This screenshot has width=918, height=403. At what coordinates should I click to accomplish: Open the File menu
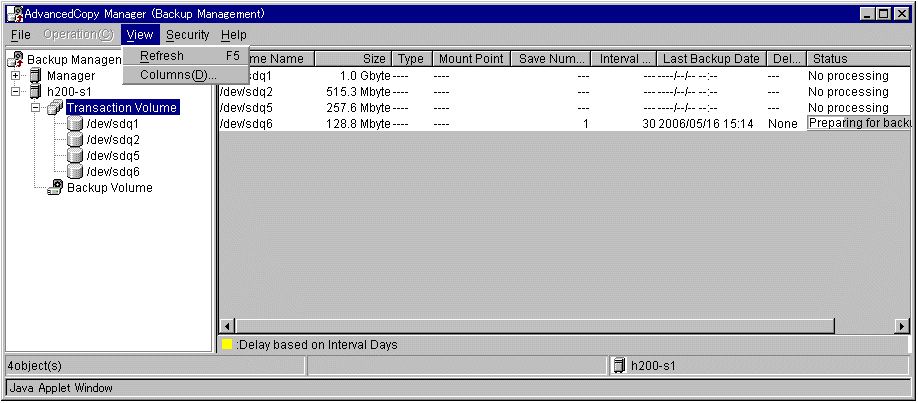click(x=20, y=35)
